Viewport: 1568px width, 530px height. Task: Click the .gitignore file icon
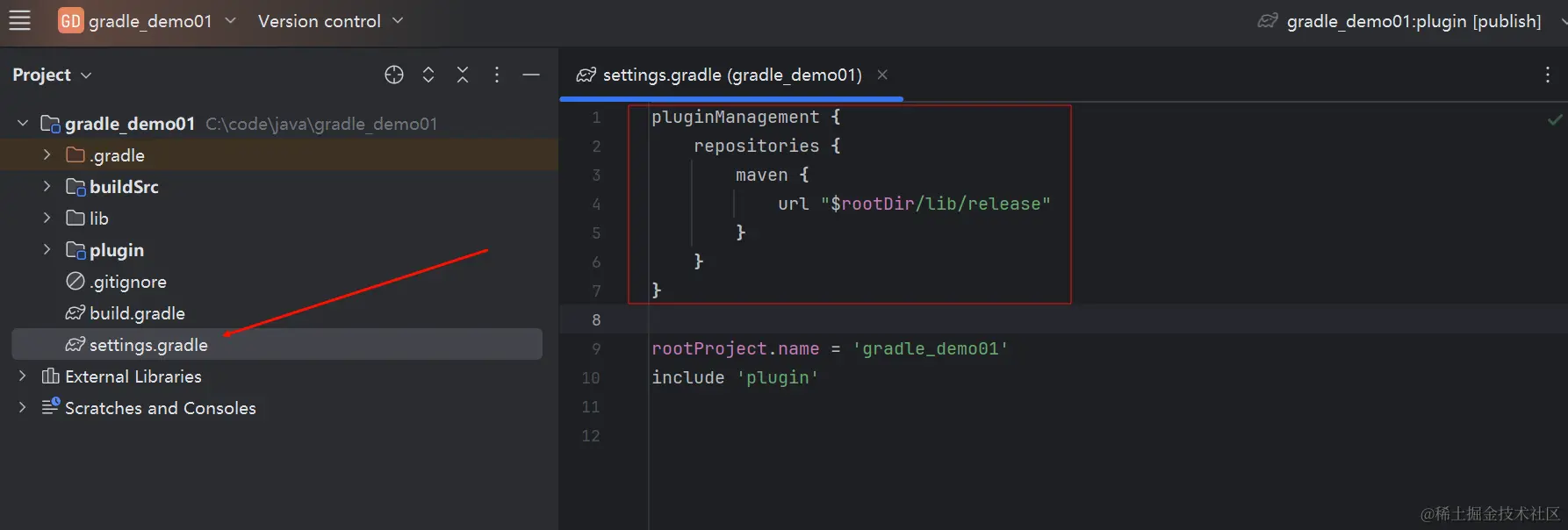[x=76, y=281]
